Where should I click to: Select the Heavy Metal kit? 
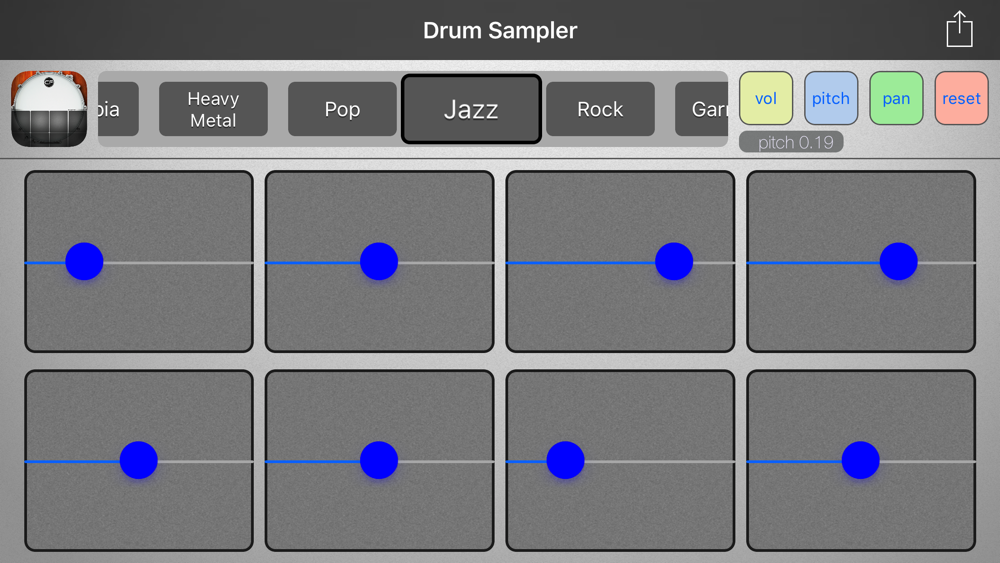[x=213, y=109]
